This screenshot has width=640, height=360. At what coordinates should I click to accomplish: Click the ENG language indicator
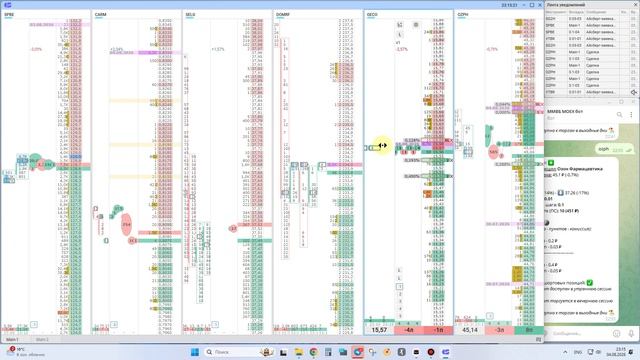pyautogui.click(x=578, y=352)
